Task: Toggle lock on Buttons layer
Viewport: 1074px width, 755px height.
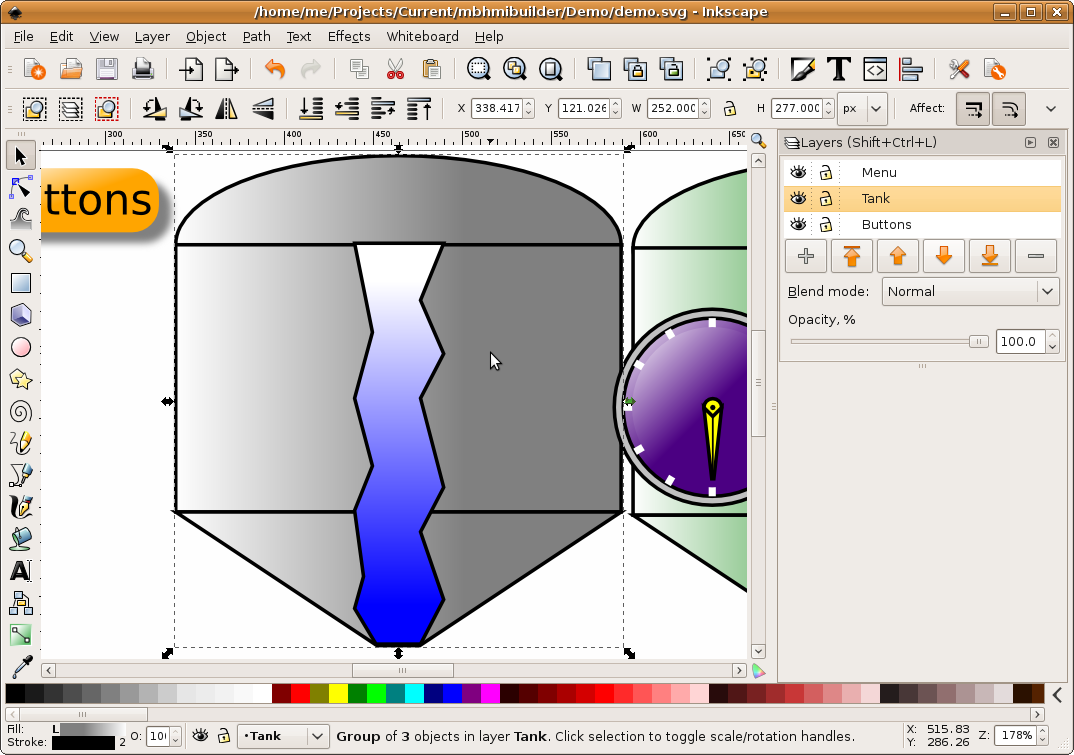Action: (825, 224)
